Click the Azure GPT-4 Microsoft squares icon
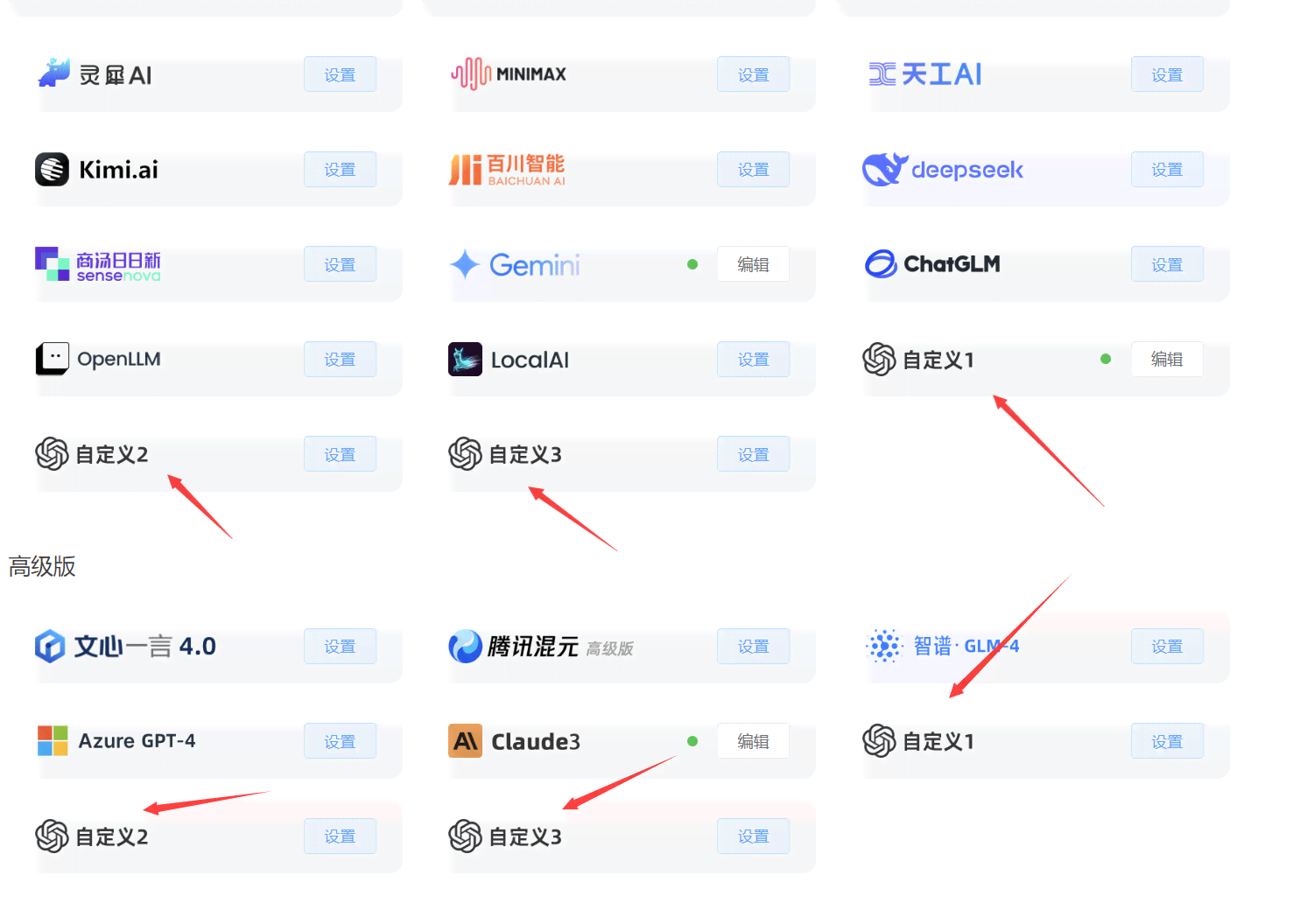 [53, 740]
